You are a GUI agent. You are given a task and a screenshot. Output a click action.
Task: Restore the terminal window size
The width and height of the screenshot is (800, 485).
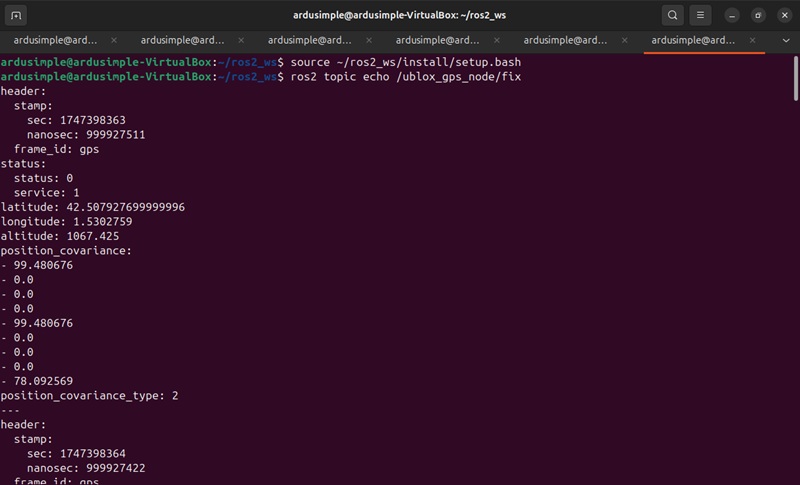758,15
